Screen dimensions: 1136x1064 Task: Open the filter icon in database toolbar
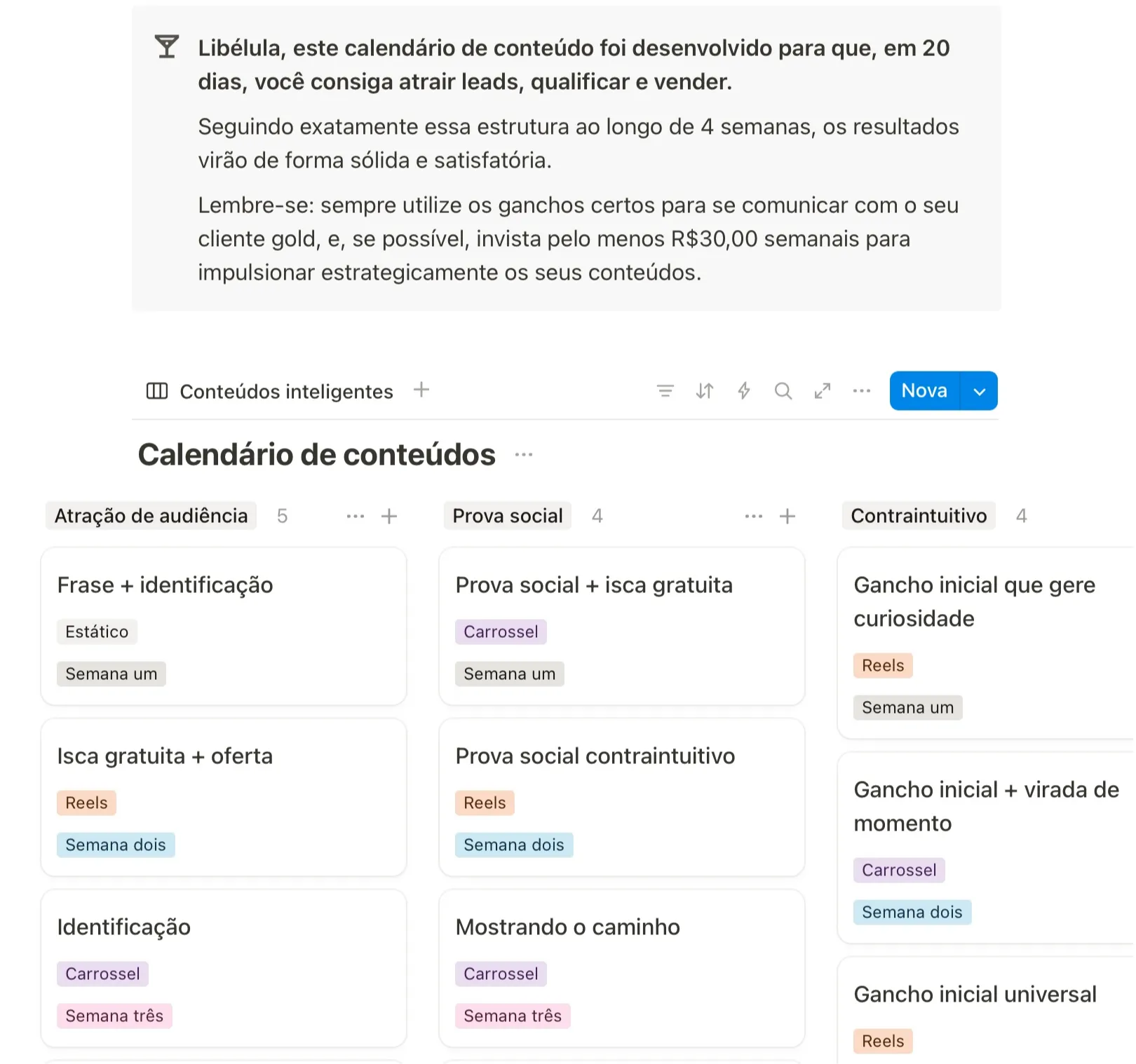[665, 391]
